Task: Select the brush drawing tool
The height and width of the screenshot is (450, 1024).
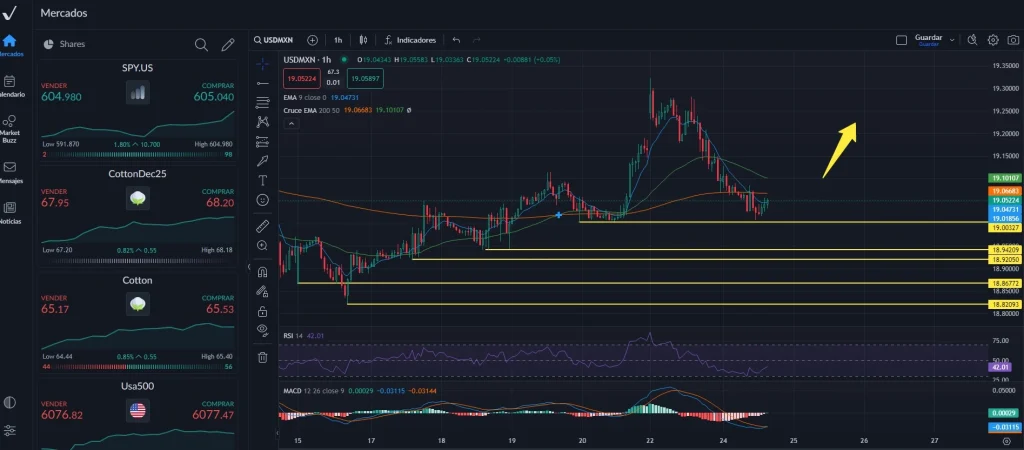Action: (x=263, y=160)
